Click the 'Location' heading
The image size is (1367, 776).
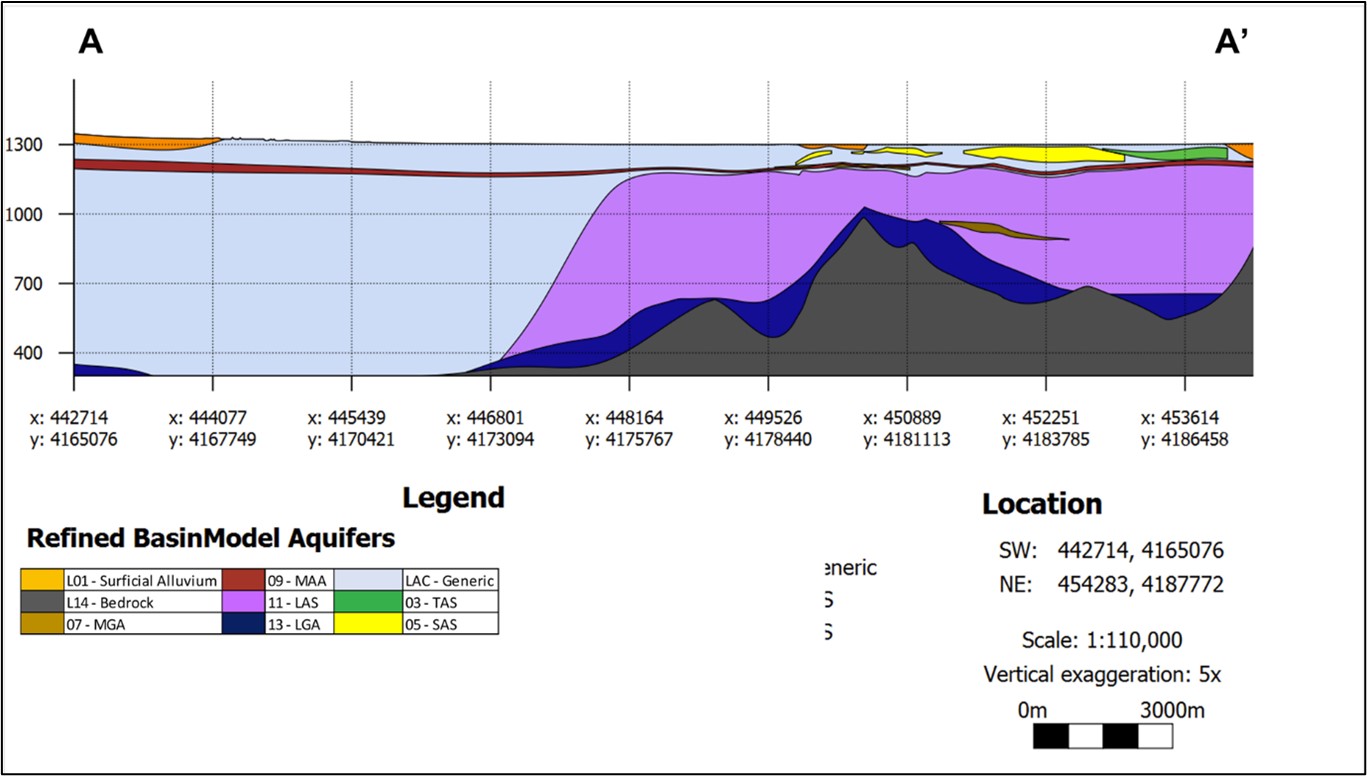[1042, 504]
